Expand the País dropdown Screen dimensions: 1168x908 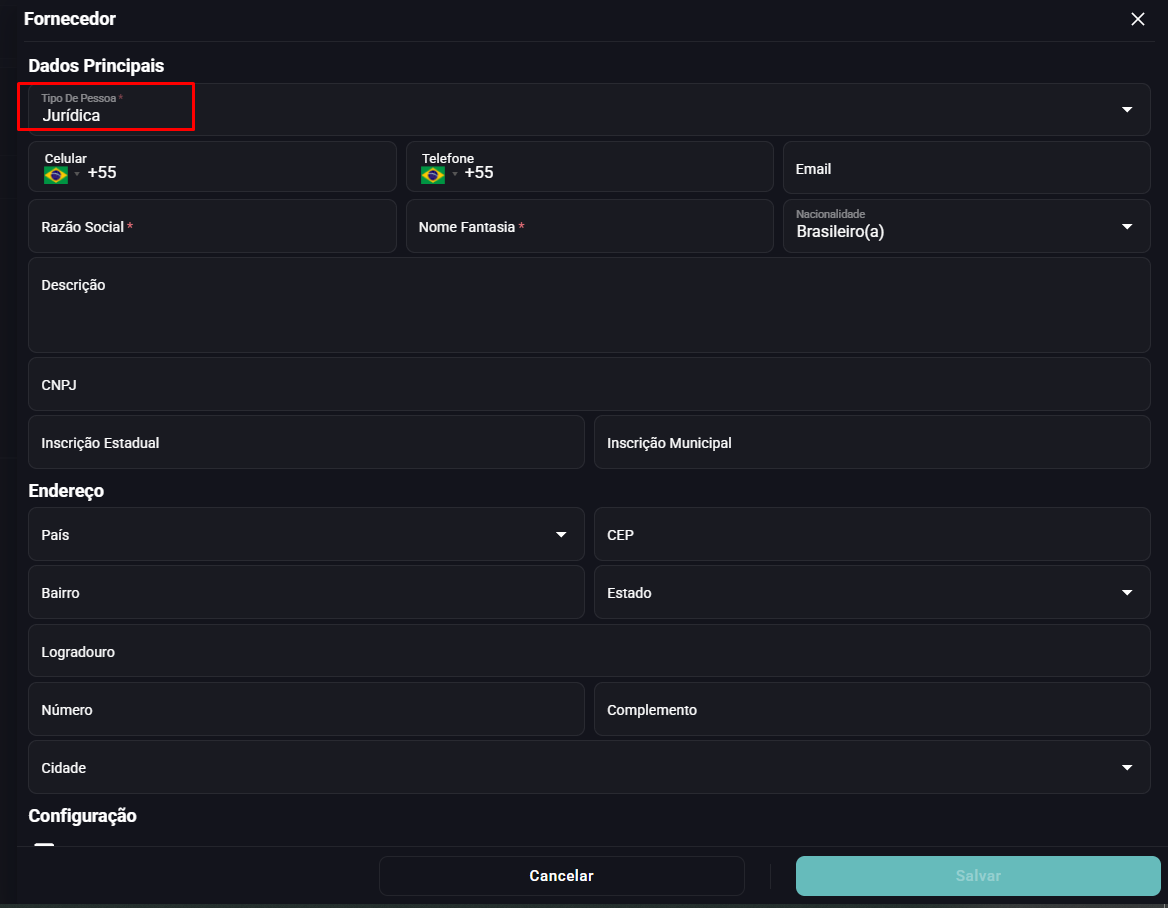[561, 535]
